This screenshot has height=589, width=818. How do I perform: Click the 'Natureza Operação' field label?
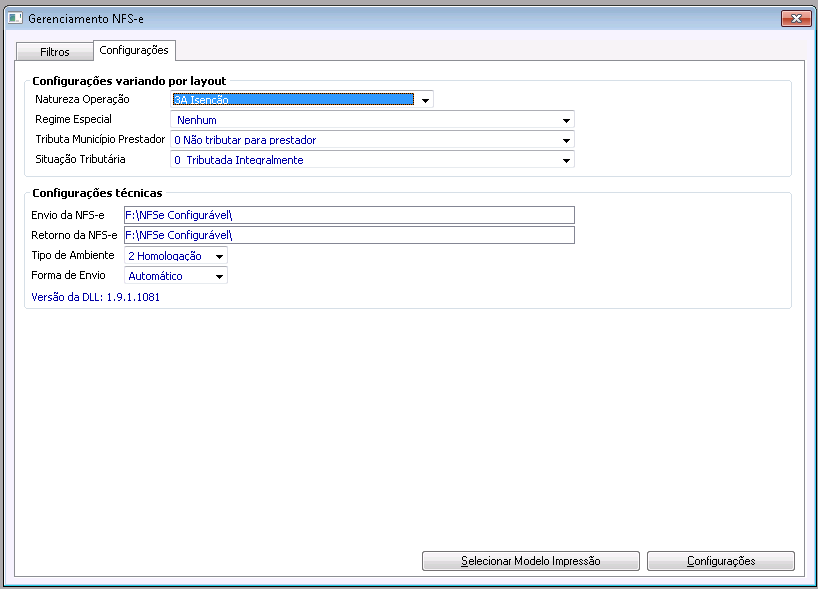82,100
